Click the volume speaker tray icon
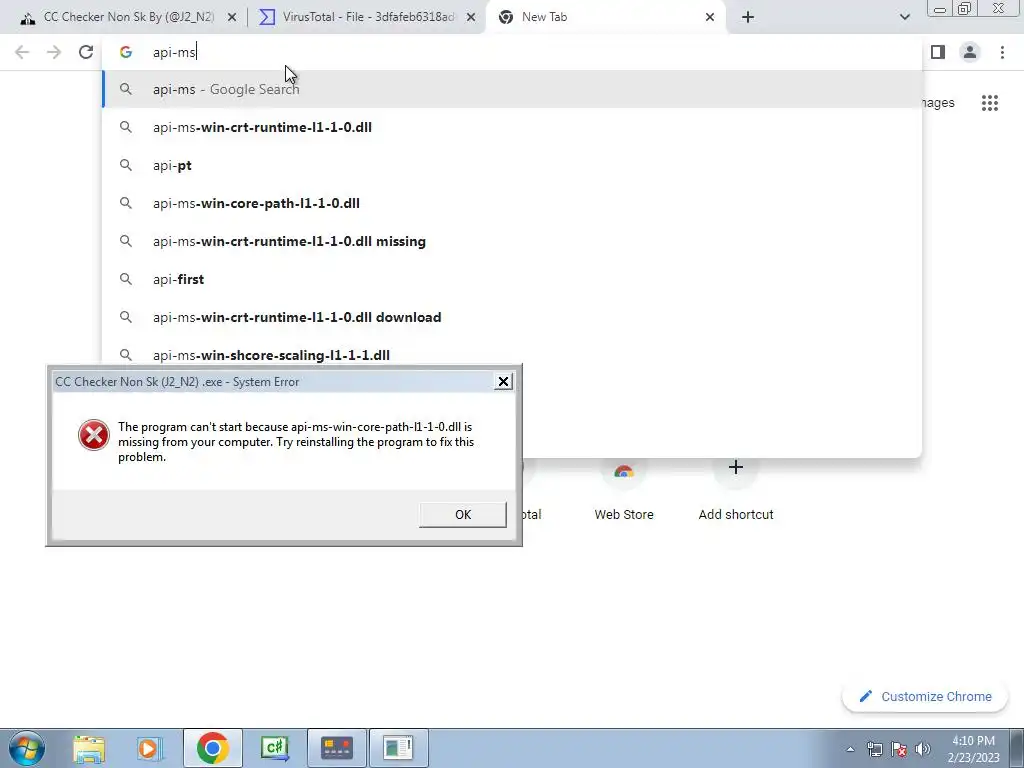Image resolution: width=1024 pixels, height=768 pixels. pos(923,749)
